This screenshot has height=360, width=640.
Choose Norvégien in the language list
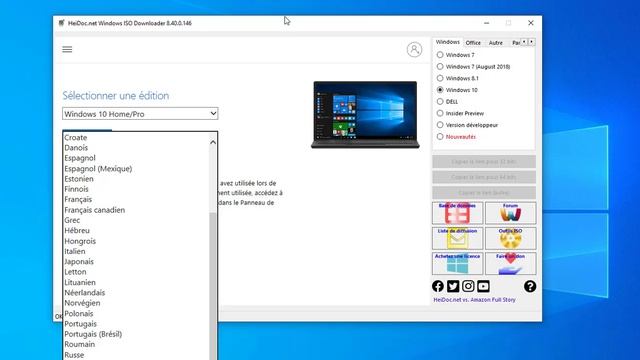click(x=136, y=303)
